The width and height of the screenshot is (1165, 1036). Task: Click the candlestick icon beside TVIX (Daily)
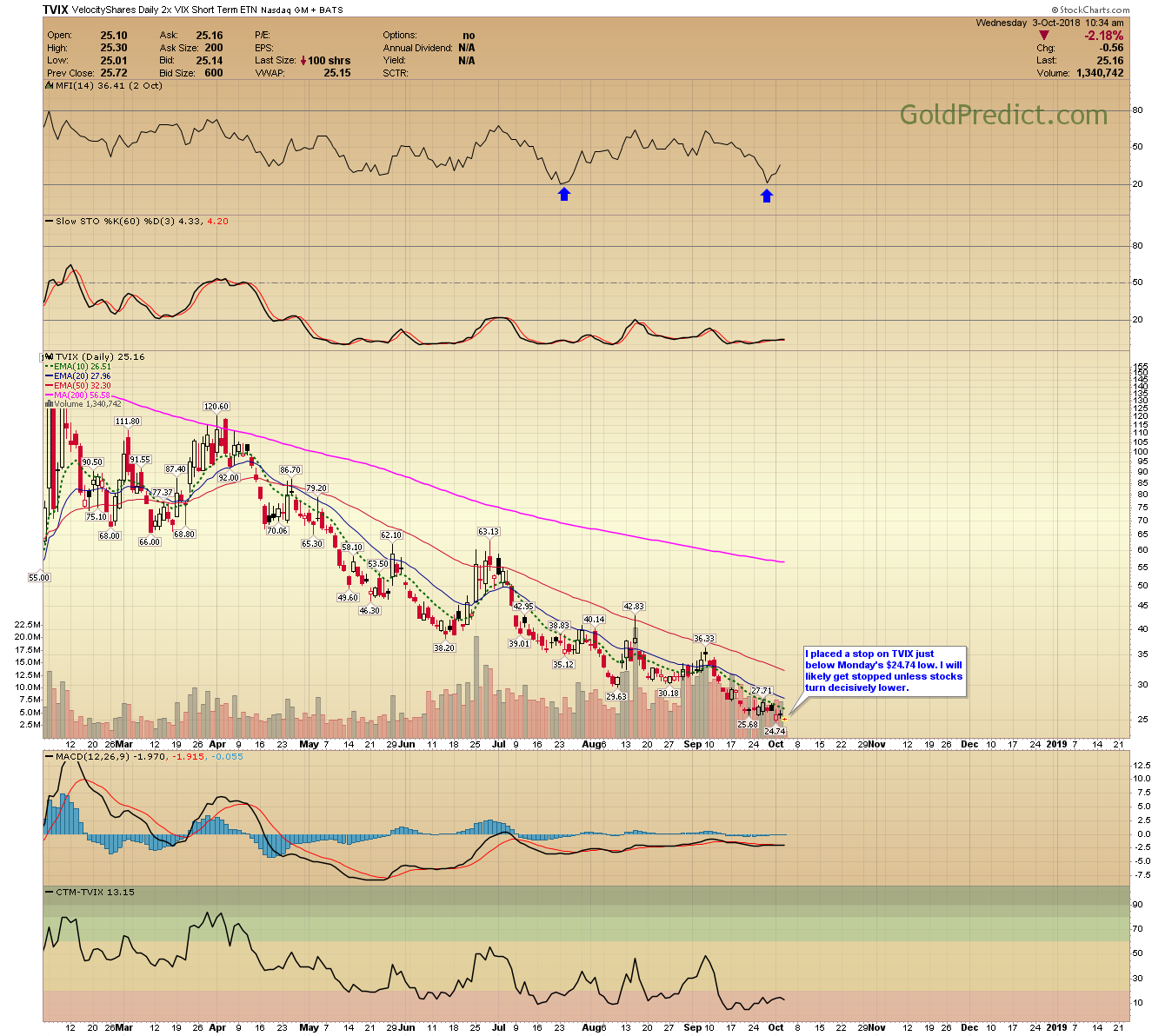click(x=50, y=356)
